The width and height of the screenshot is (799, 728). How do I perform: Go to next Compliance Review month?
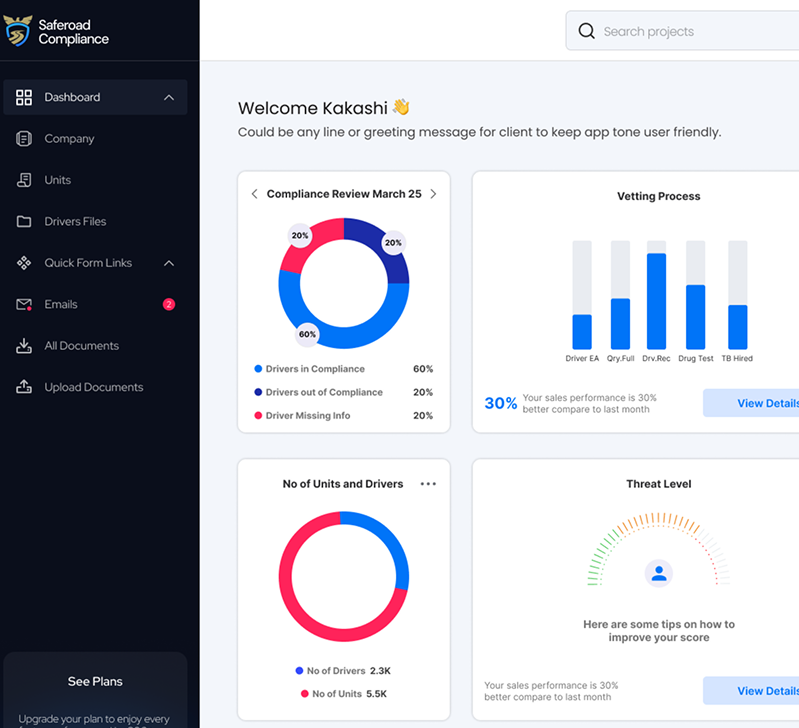pyautogui.click(x=433, y=194)
